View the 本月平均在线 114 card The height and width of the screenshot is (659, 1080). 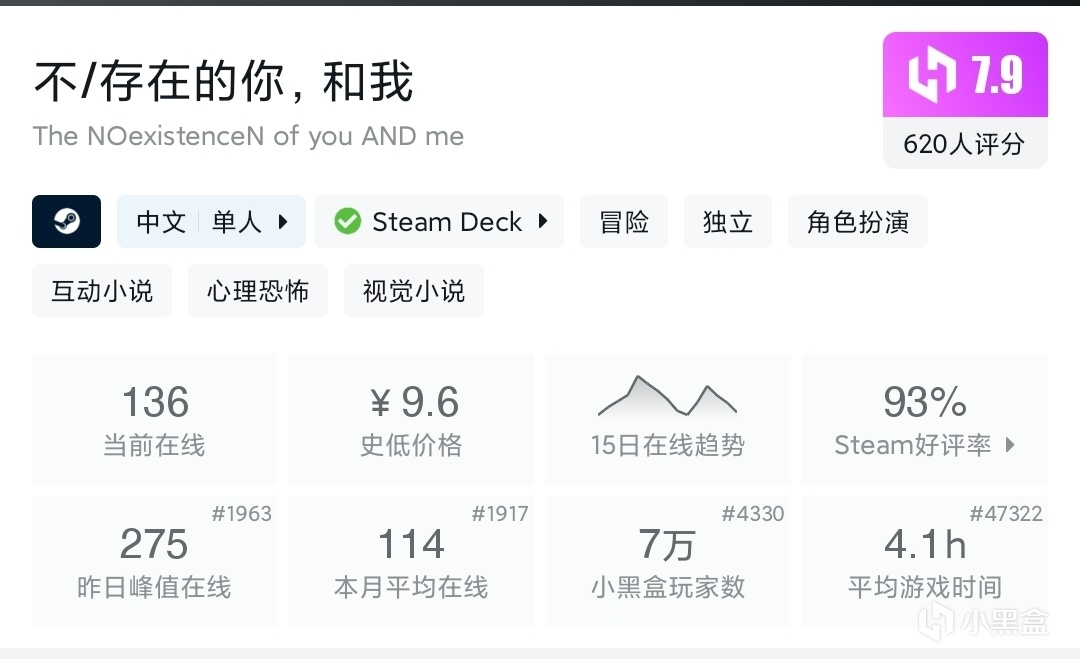pos(411,561)
